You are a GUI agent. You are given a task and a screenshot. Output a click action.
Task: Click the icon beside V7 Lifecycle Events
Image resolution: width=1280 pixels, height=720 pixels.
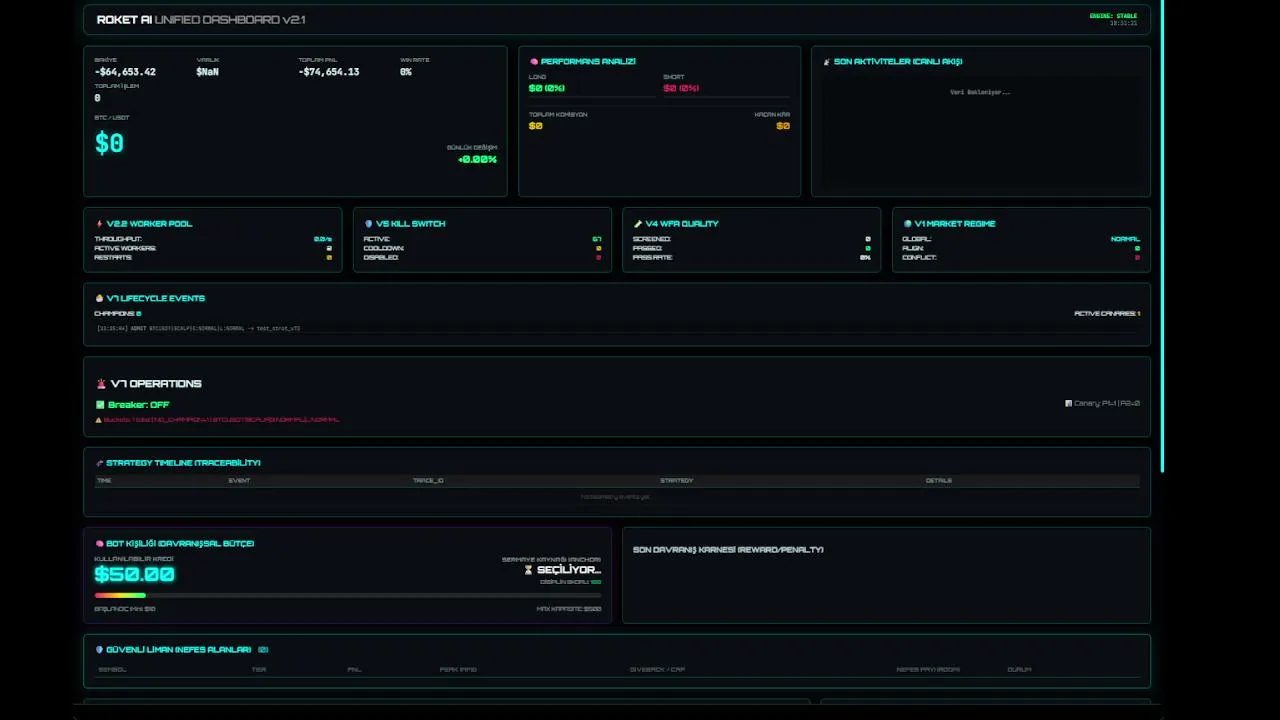(x=99, y=298)
